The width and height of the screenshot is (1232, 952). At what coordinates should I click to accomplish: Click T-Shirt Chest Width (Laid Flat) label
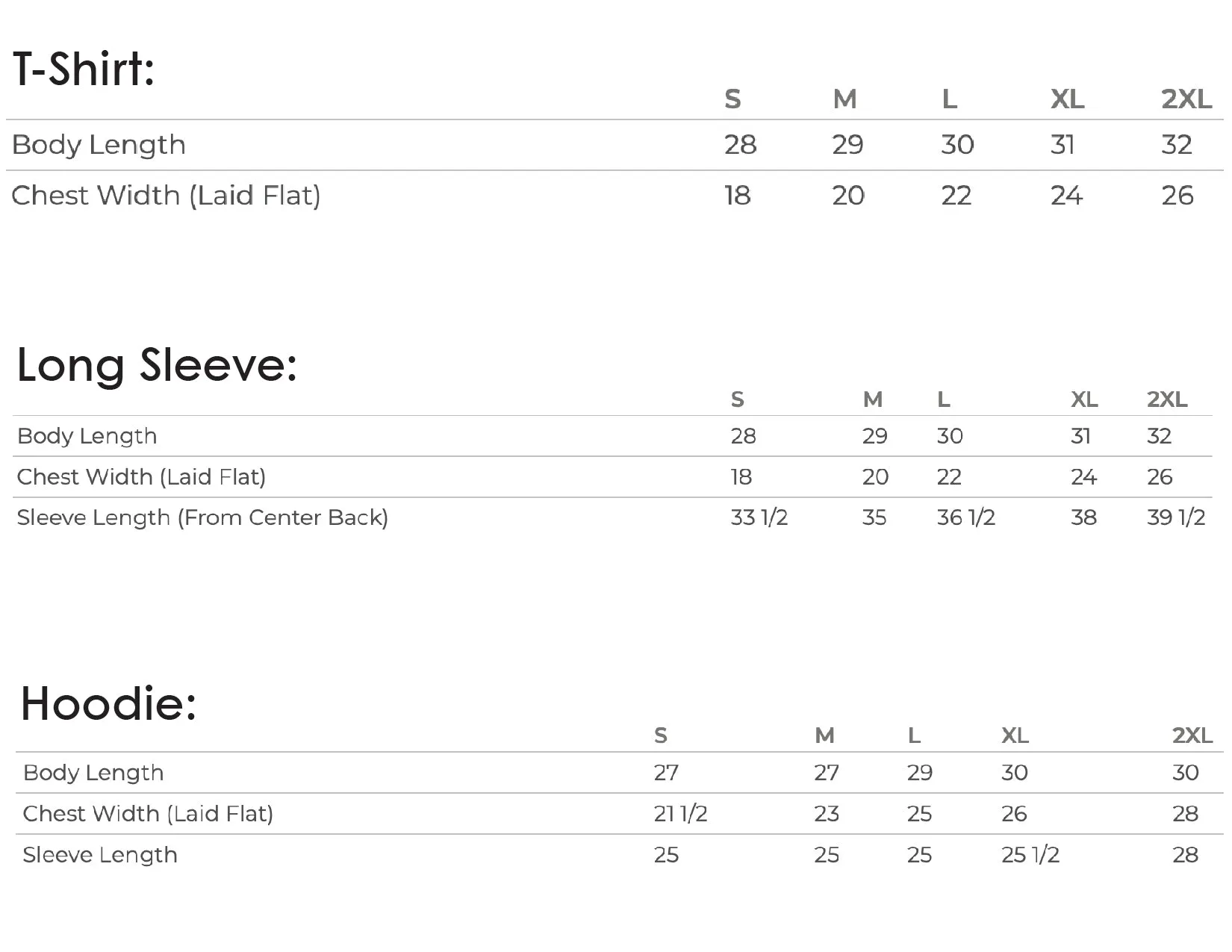[x=166, y=196]
